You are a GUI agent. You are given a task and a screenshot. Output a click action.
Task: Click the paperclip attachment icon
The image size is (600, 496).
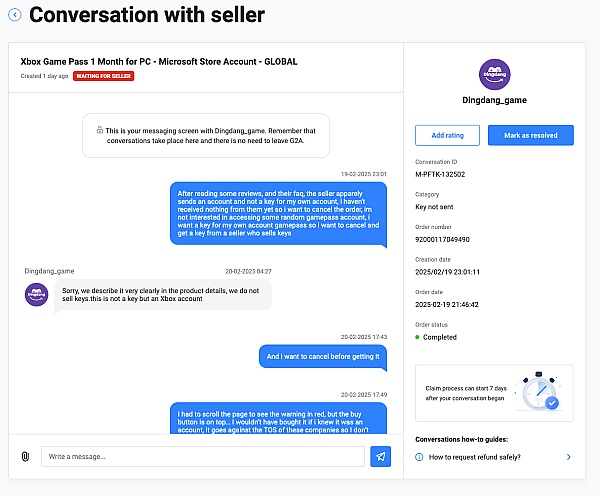coord(24,456)
